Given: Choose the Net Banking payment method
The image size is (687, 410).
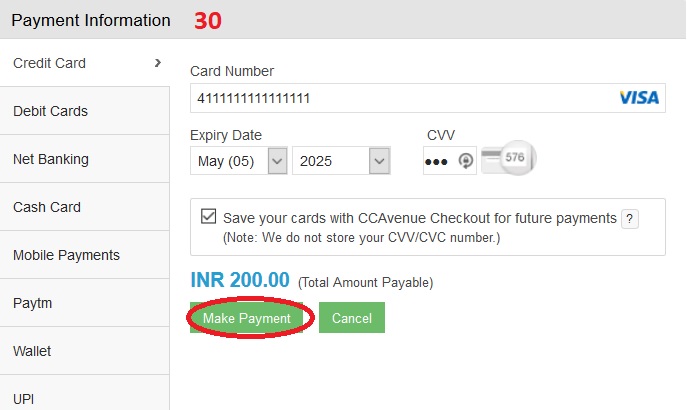Looking at the screenshot, I should click(51, 159).
